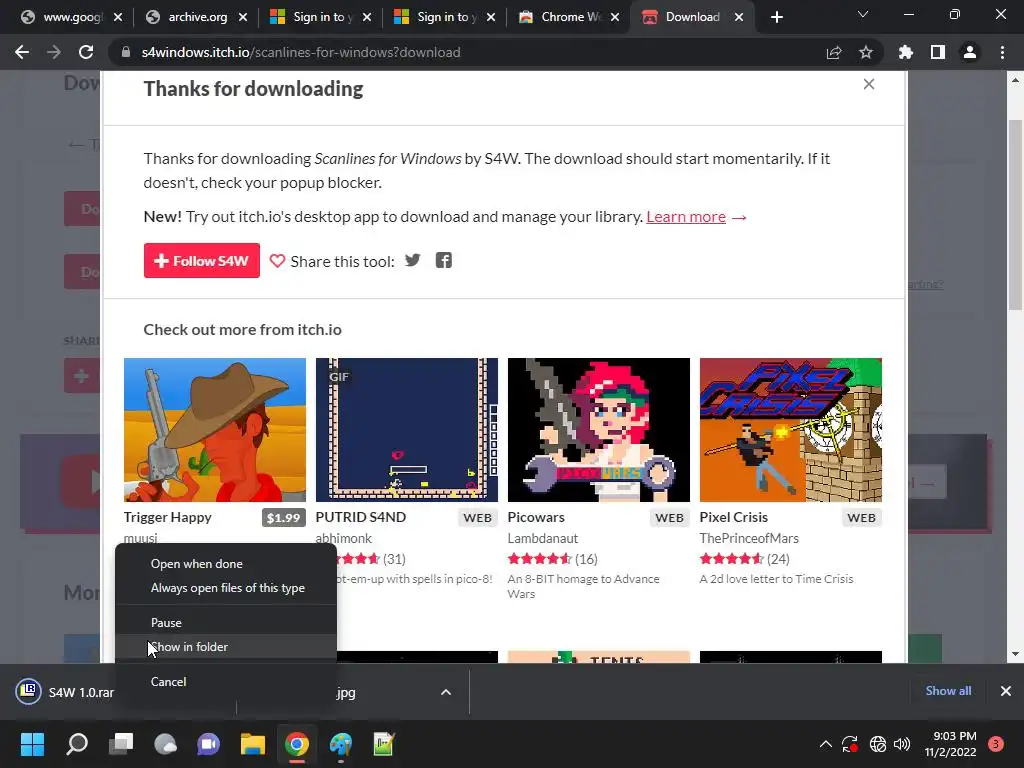
Task: Bookmark this page with the star
Action: click(x=866, y=52)
